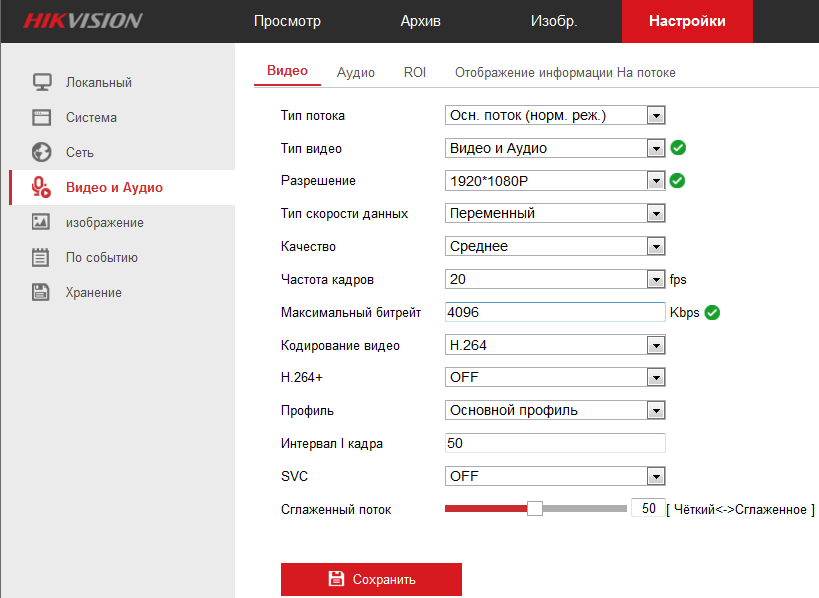The height and width of the screenshot is (598, 819).
Task: Open the Тип потока dropdown
Action: click(555, 116)
